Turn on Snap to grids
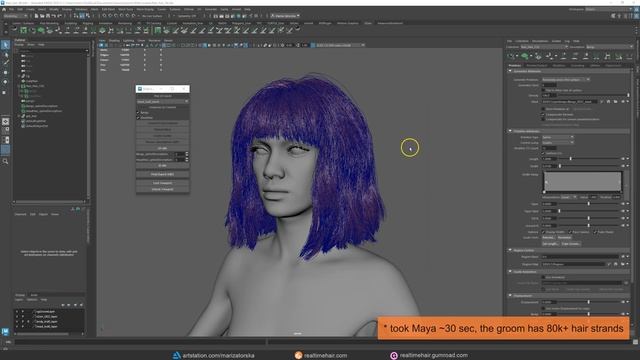The width and height of the screenshot is (640, 360). pyautogui.click(x=105, y=16)
